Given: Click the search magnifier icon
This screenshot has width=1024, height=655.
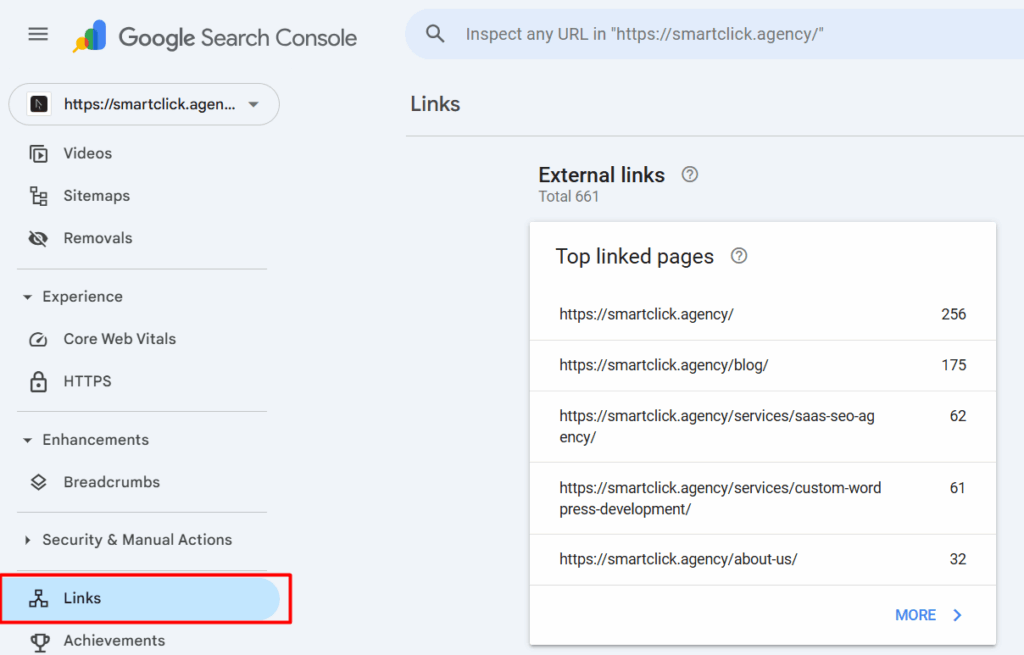Looking at the screenshot, I should point(435,34).
